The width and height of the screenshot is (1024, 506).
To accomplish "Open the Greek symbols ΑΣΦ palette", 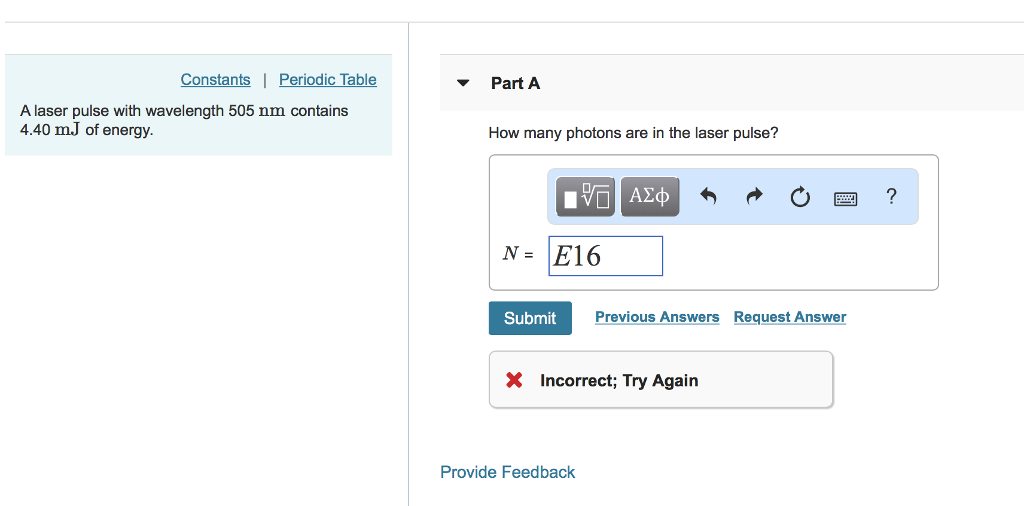I will click(x=650, y=196).
